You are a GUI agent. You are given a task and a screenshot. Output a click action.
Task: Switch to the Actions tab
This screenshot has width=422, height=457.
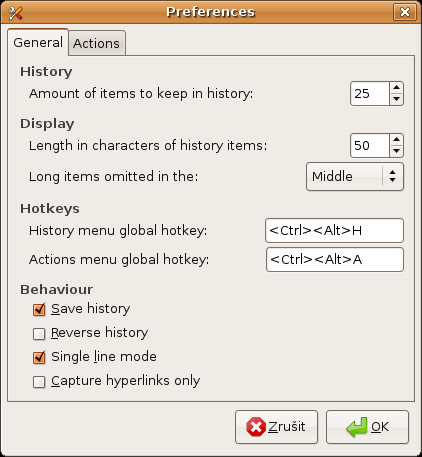pyautogui.click(x=97, y=43)
